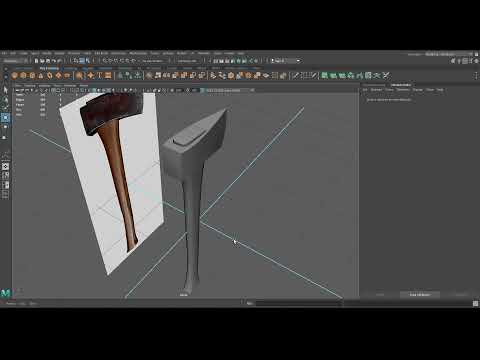Toggle the Channel Box sidebar icon at top right

(x=476, y=61)
